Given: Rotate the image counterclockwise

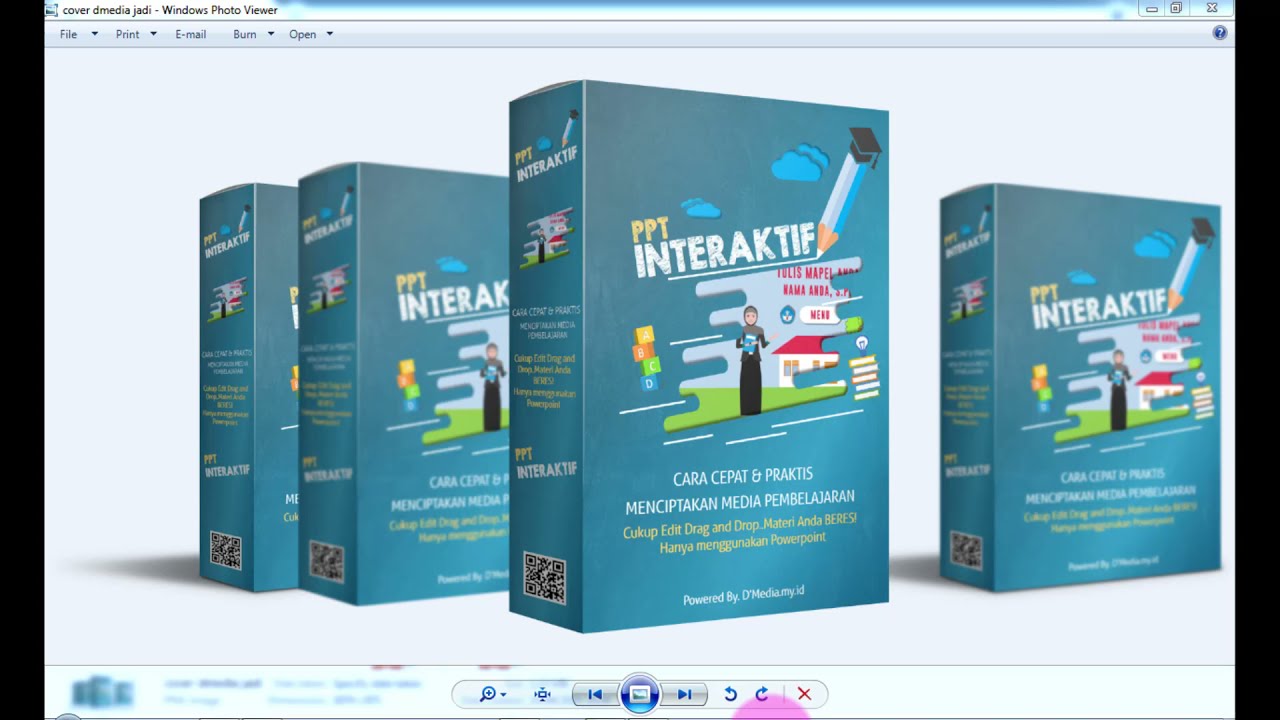Looking at the screenshot, I should [730, 694].
